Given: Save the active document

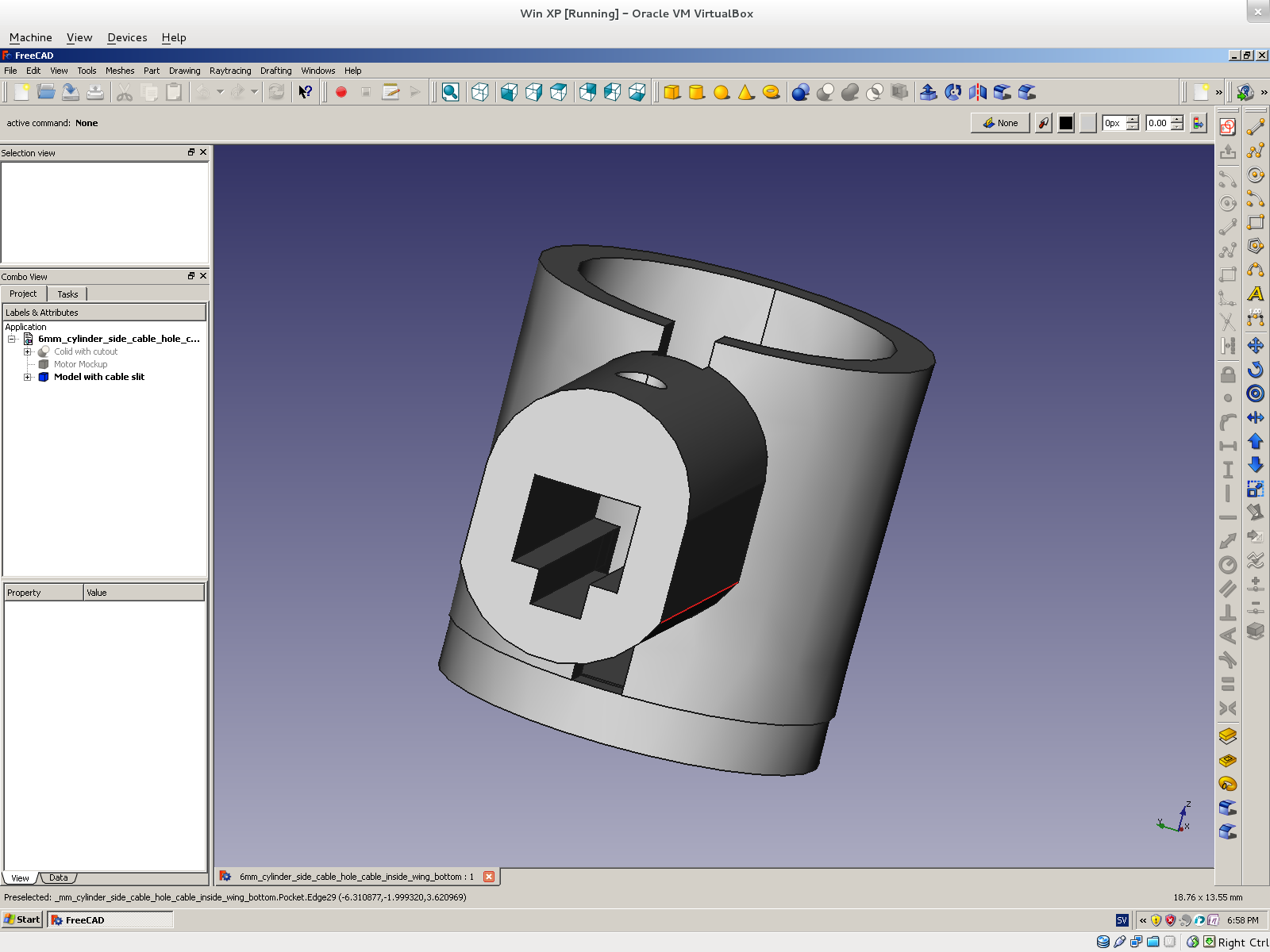Looking at the screenshot, I should [71, 92].
